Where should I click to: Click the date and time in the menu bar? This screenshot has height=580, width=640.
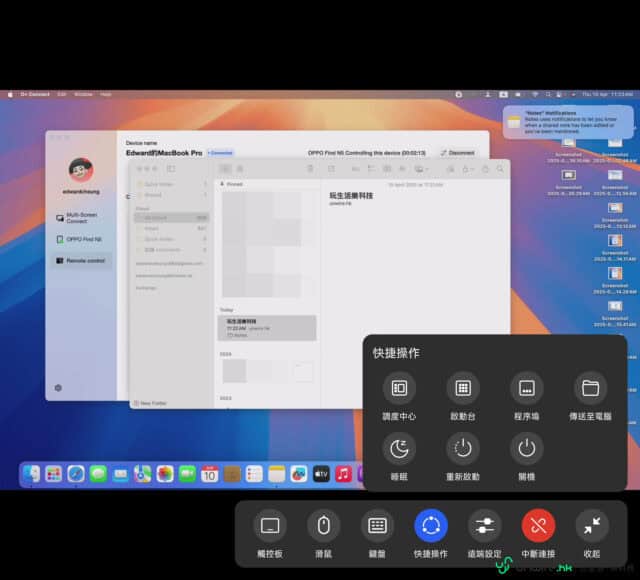click(607, 94)
